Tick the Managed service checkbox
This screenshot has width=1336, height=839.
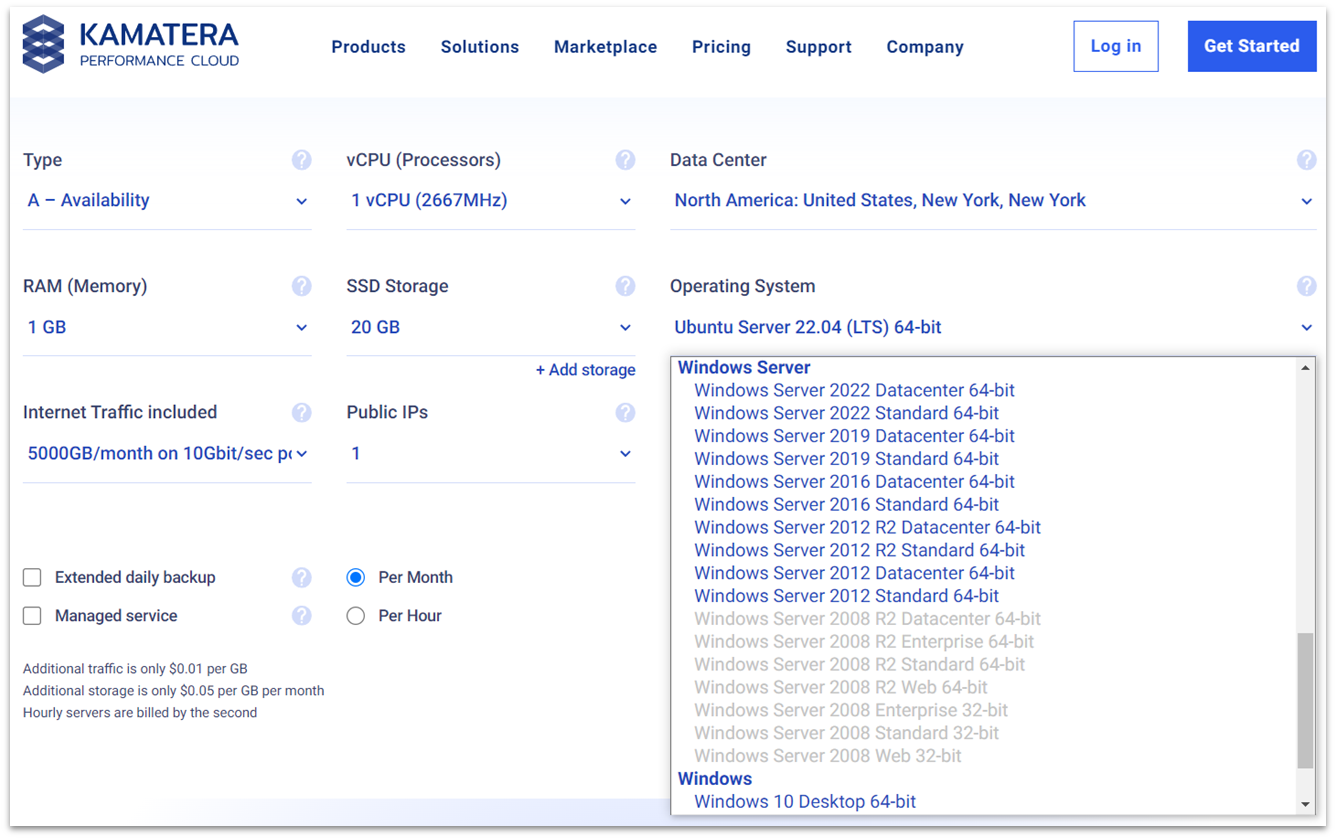tap(33, 616)
